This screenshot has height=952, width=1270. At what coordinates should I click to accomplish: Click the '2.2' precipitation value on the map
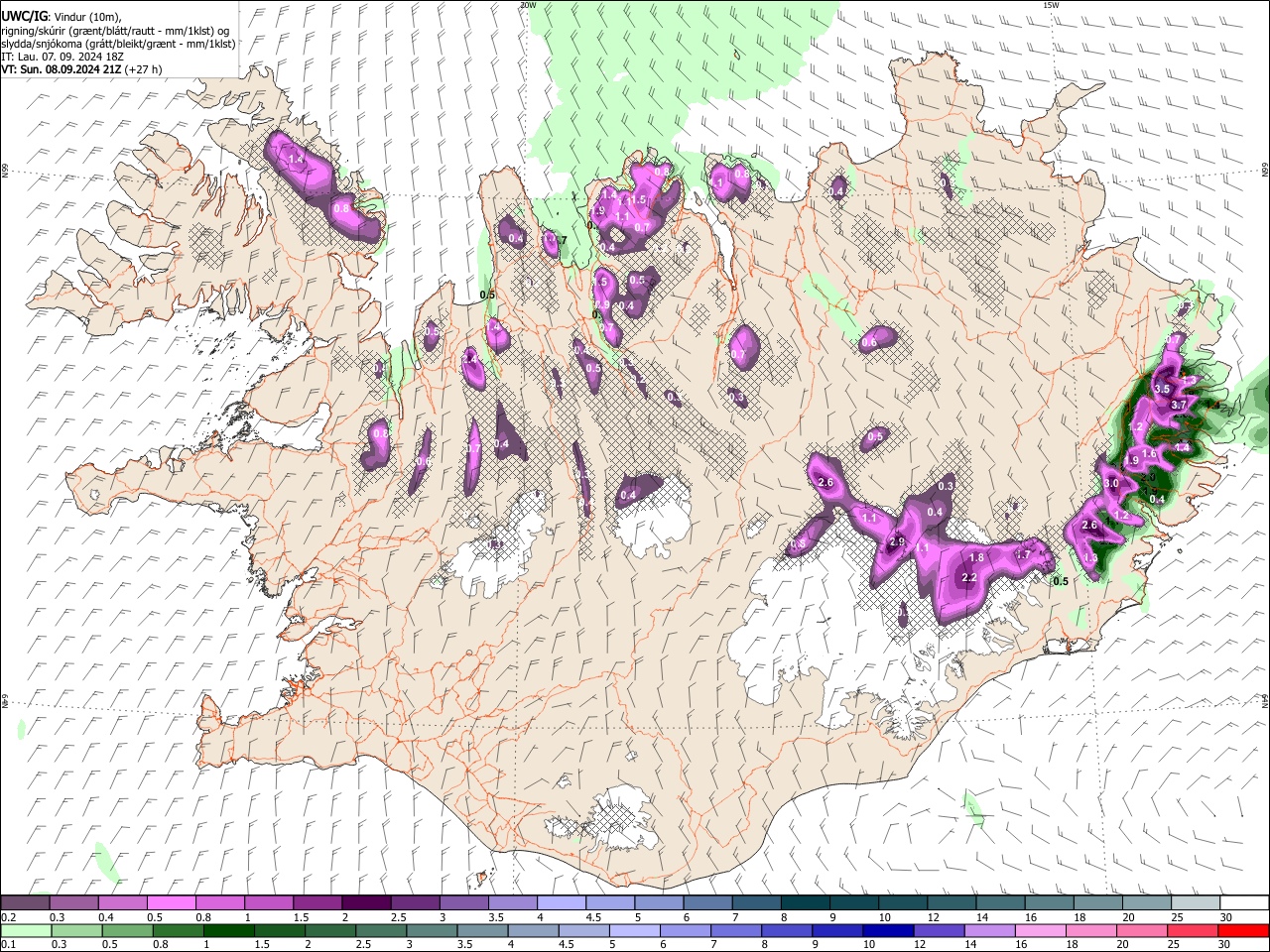click(x=969, y=577)
